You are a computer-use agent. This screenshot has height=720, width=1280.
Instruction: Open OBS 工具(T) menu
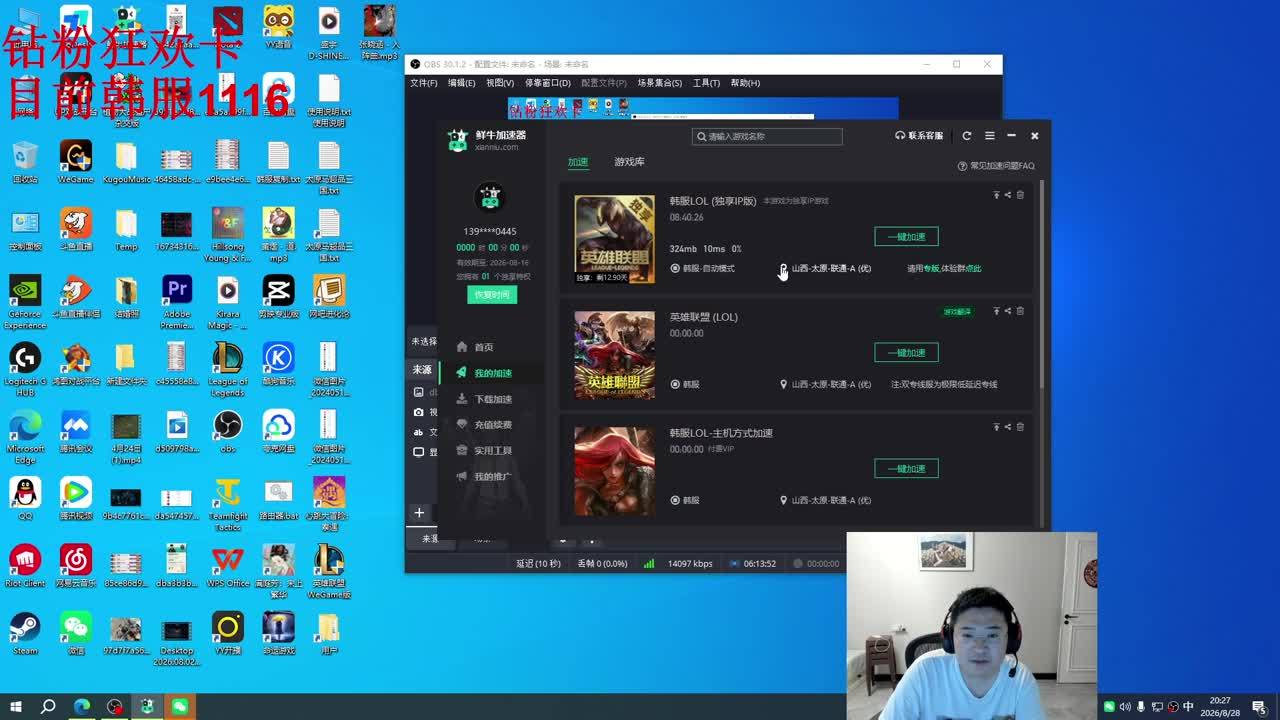706,83
